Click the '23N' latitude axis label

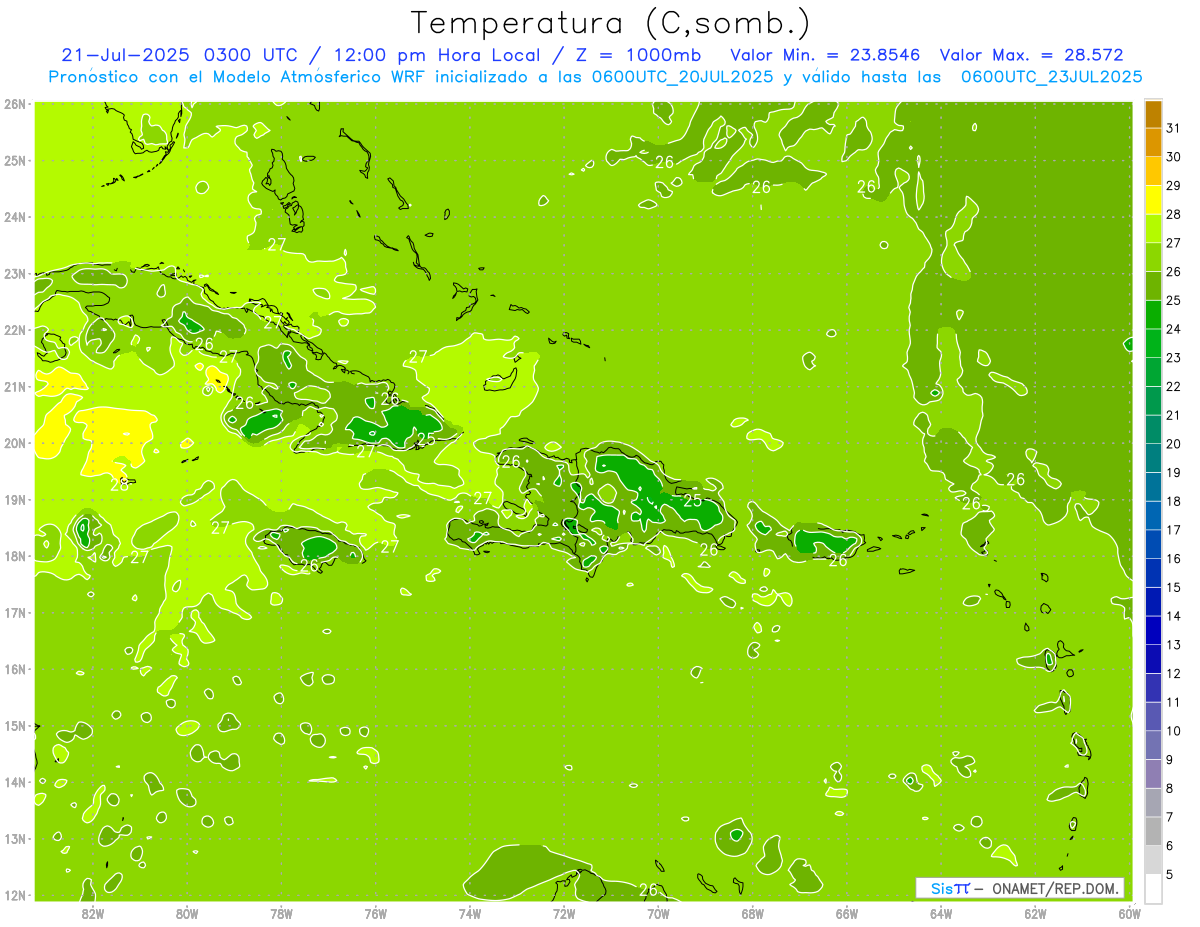pyautogui.click(x=15, y=273)
